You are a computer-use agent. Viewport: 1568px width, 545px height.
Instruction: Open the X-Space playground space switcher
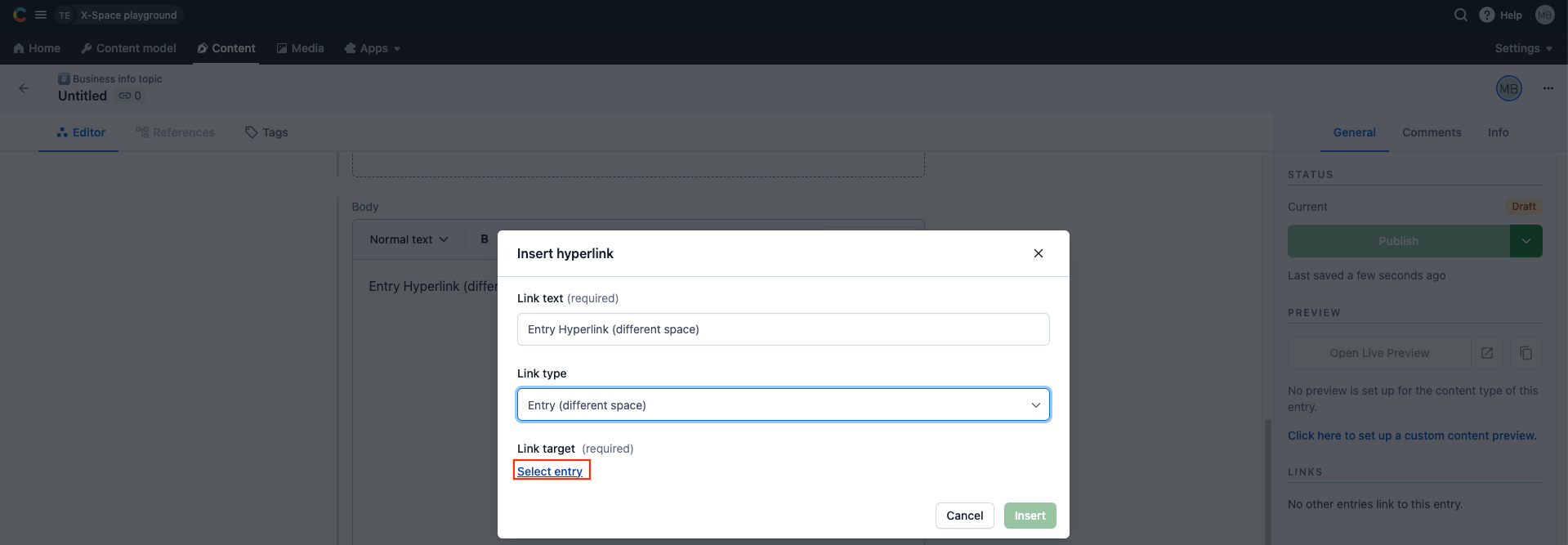(119, 15)
